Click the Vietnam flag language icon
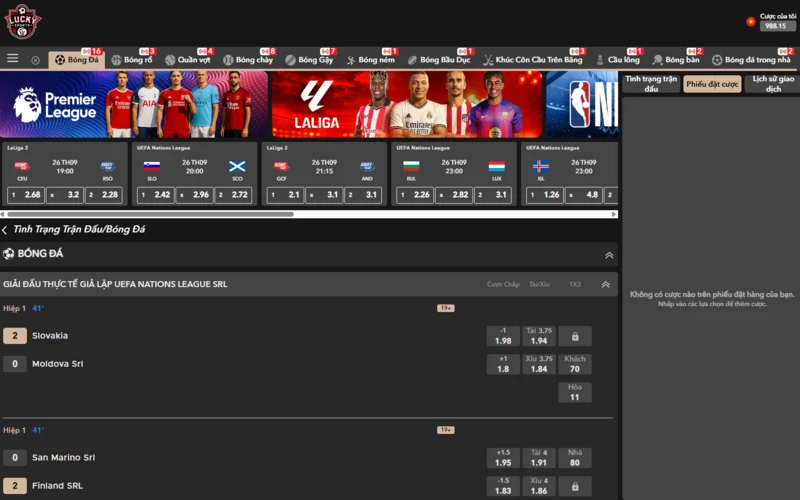 [x=751, y=21]
